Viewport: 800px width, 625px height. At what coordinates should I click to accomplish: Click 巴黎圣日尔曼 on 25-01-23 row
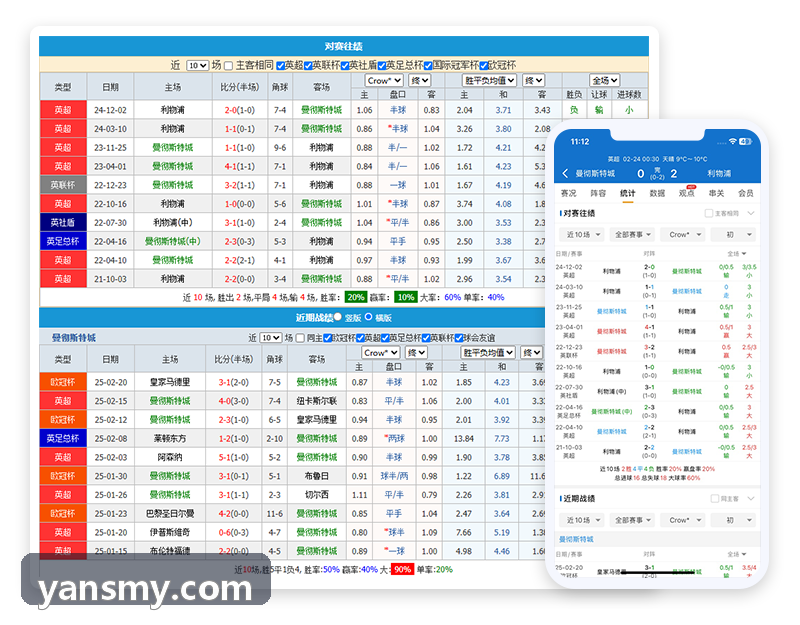point(170,513)
